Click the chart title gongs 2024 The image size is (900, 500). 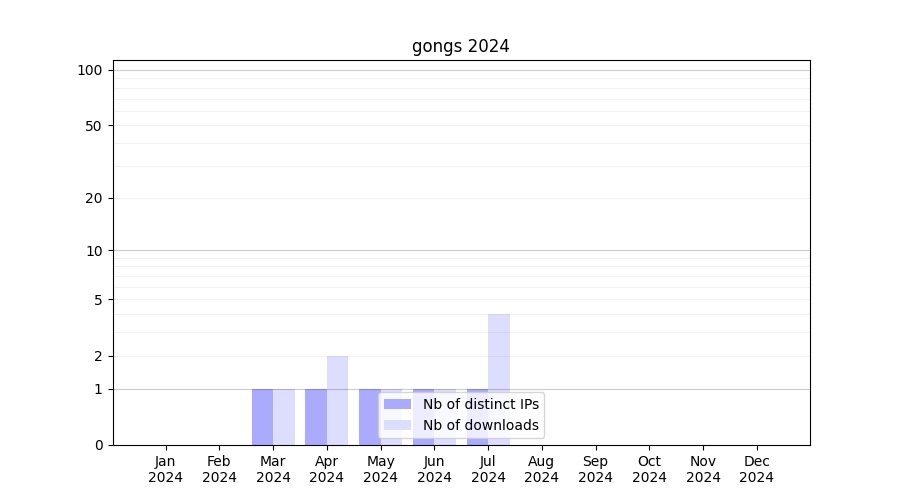[x=460, y=46]
